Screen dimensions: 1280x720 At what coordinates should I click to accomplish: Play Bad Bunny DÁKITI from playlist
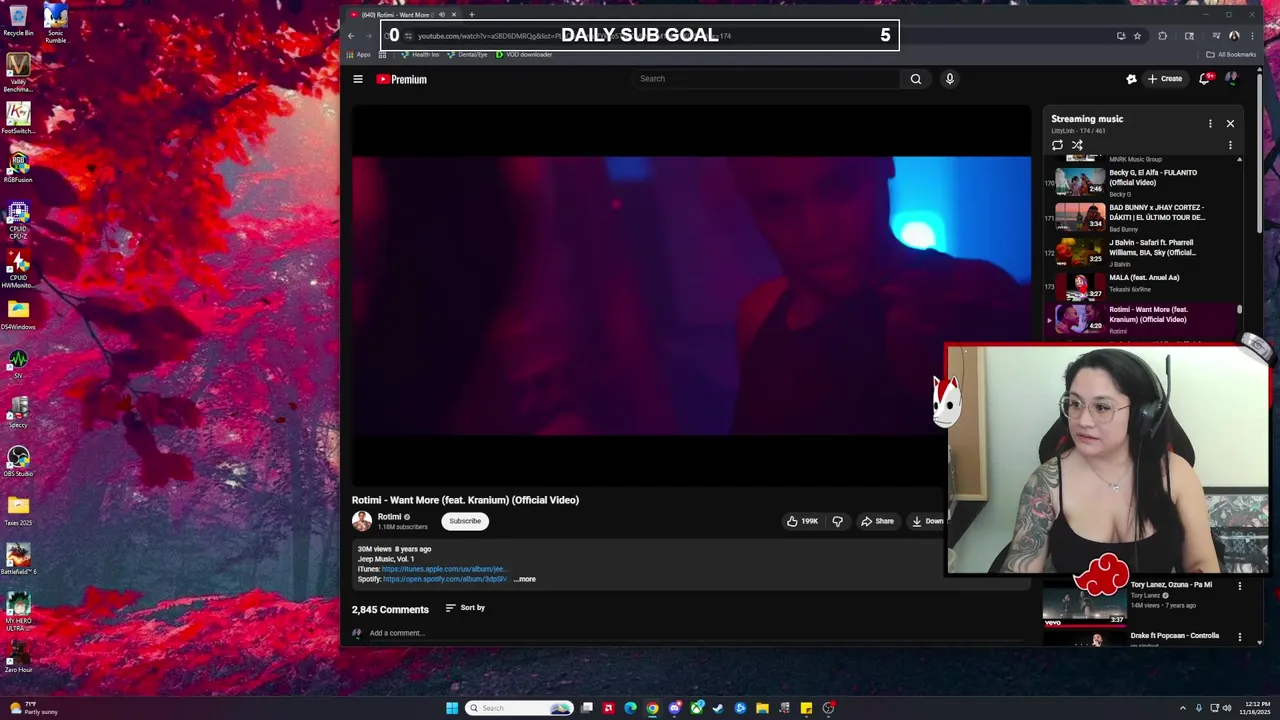pos(1140,217)
